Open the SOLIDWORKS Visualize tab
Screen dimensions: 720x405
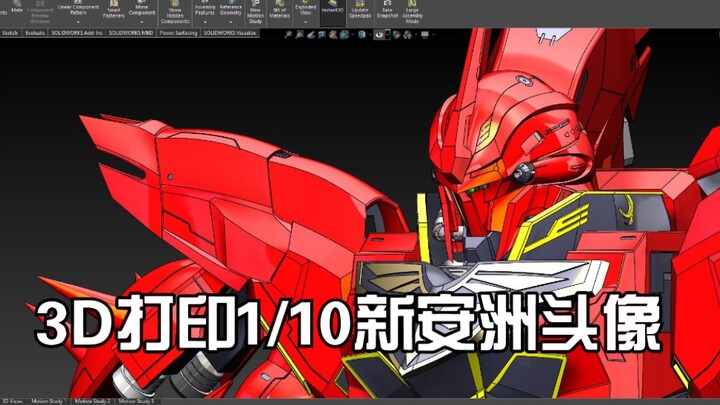(230, 33)
